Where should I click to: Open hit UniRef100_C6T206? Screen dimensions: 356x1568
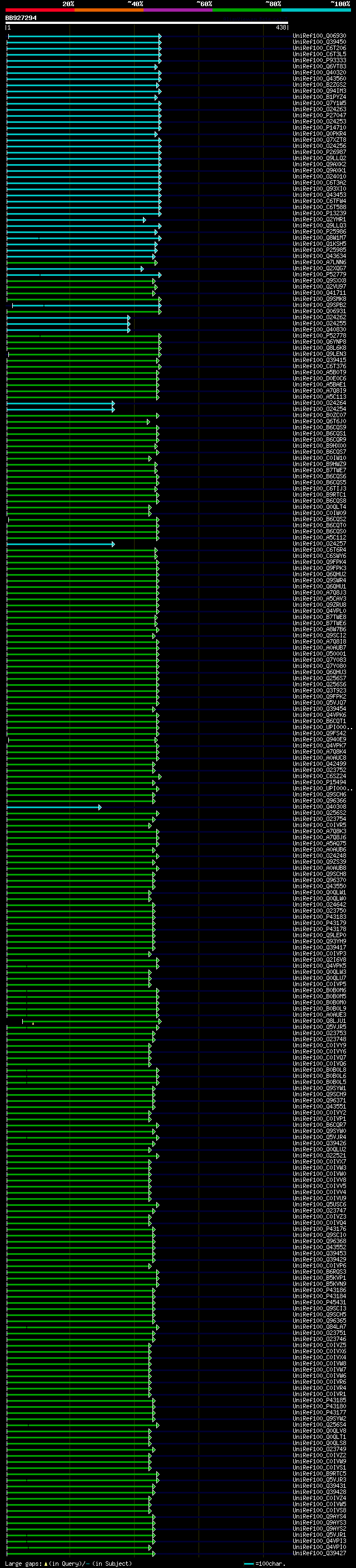[319, 48]
